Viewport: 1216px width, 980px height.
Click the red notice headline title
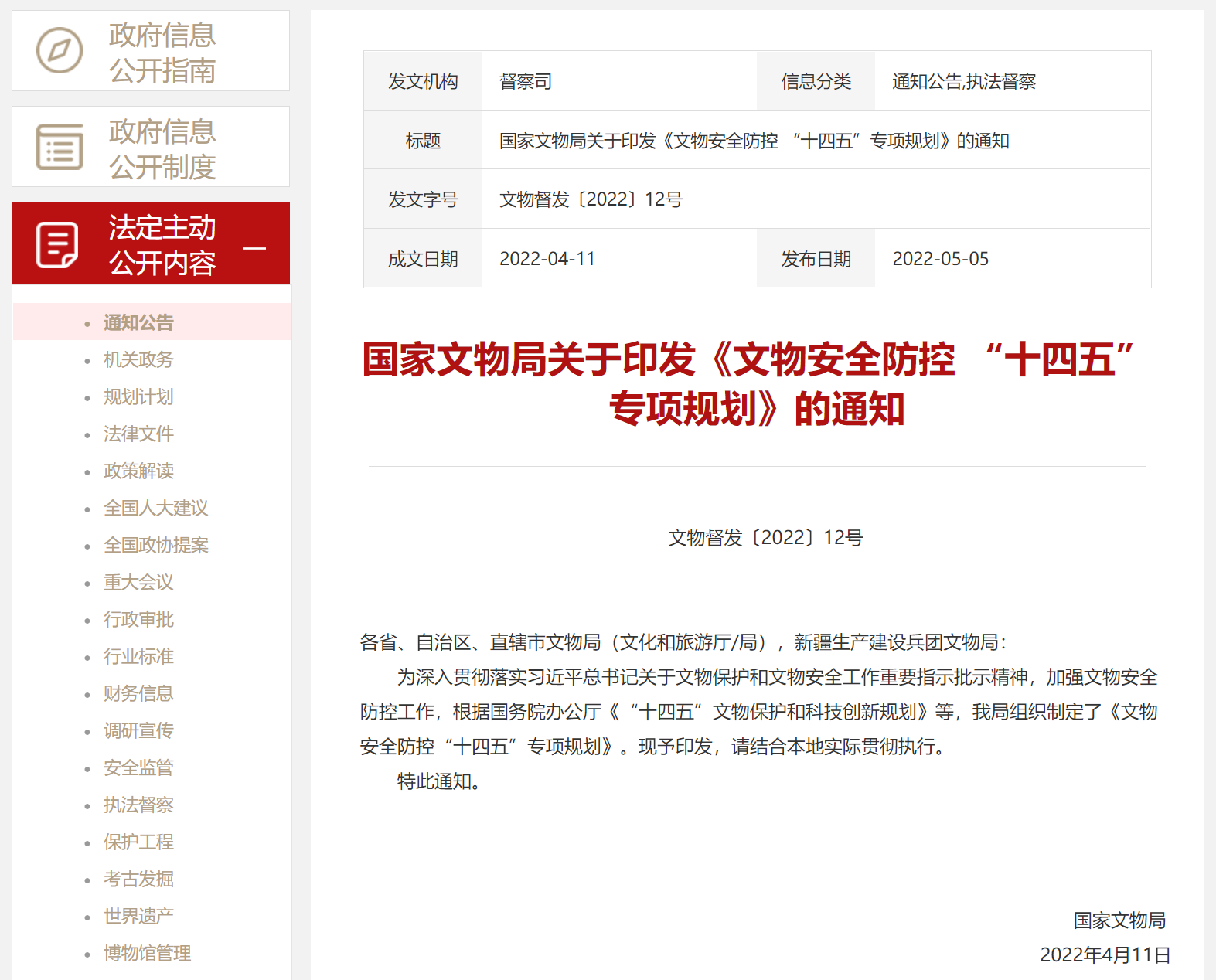(x=748, y=384)
